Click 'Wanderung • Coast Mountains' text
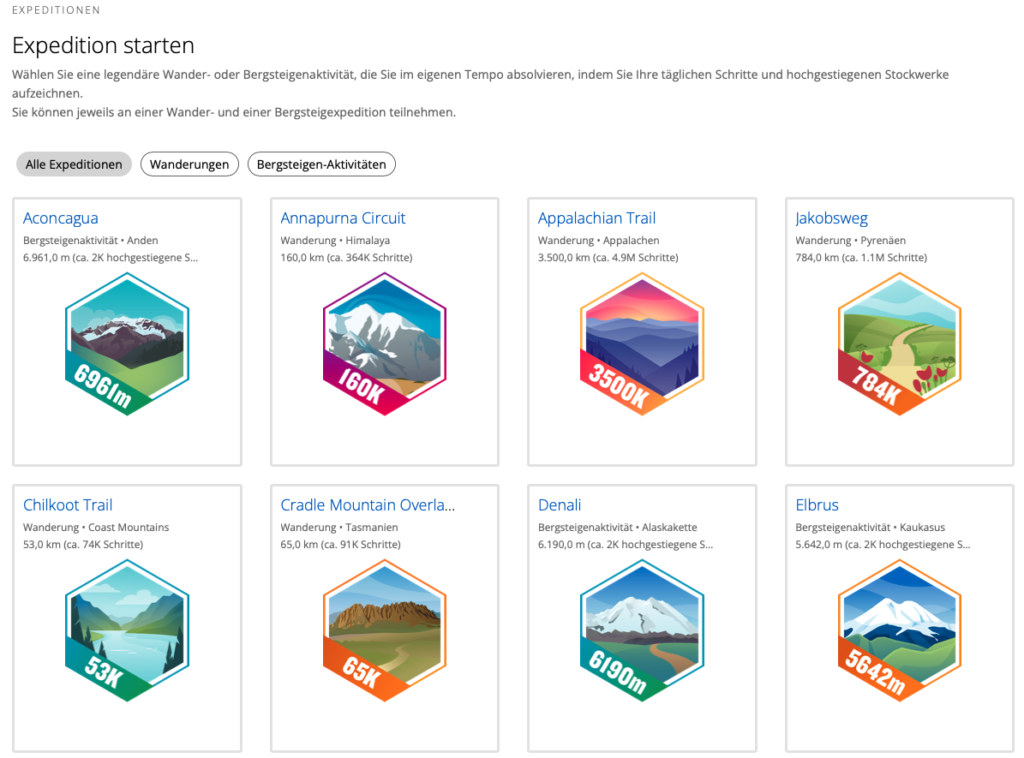The height and width of the screenshot is (758, 1024). (x=96, y=527)
